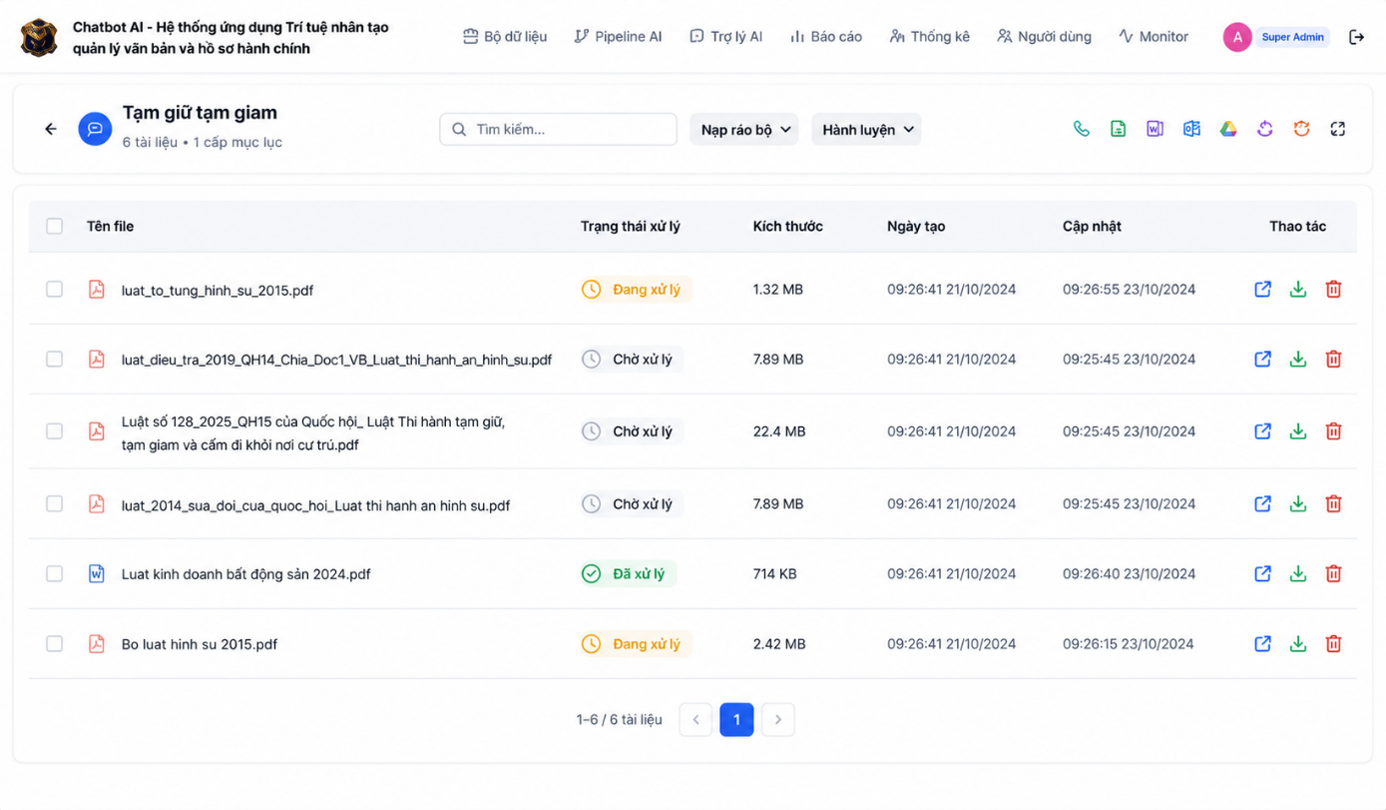Click the Google Drive icon
Image resolution: width=1386 pixels, height=810 pixels.
[x=1228, y=129]
